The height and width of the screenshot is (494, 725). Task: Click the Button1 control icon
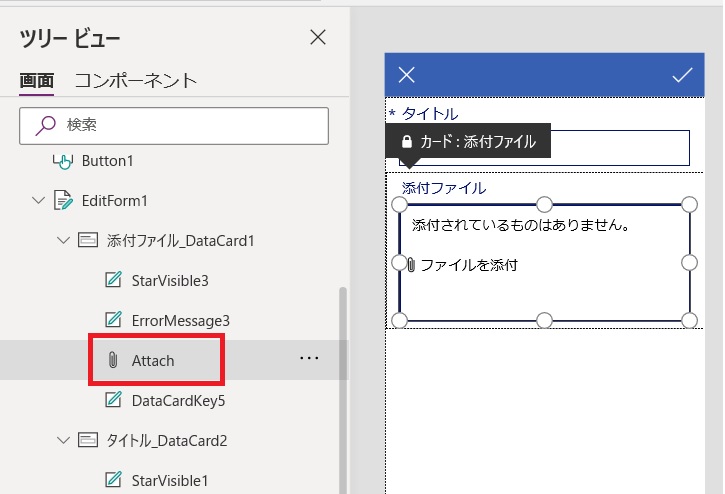pyautogui.click(x=63, y=161)
